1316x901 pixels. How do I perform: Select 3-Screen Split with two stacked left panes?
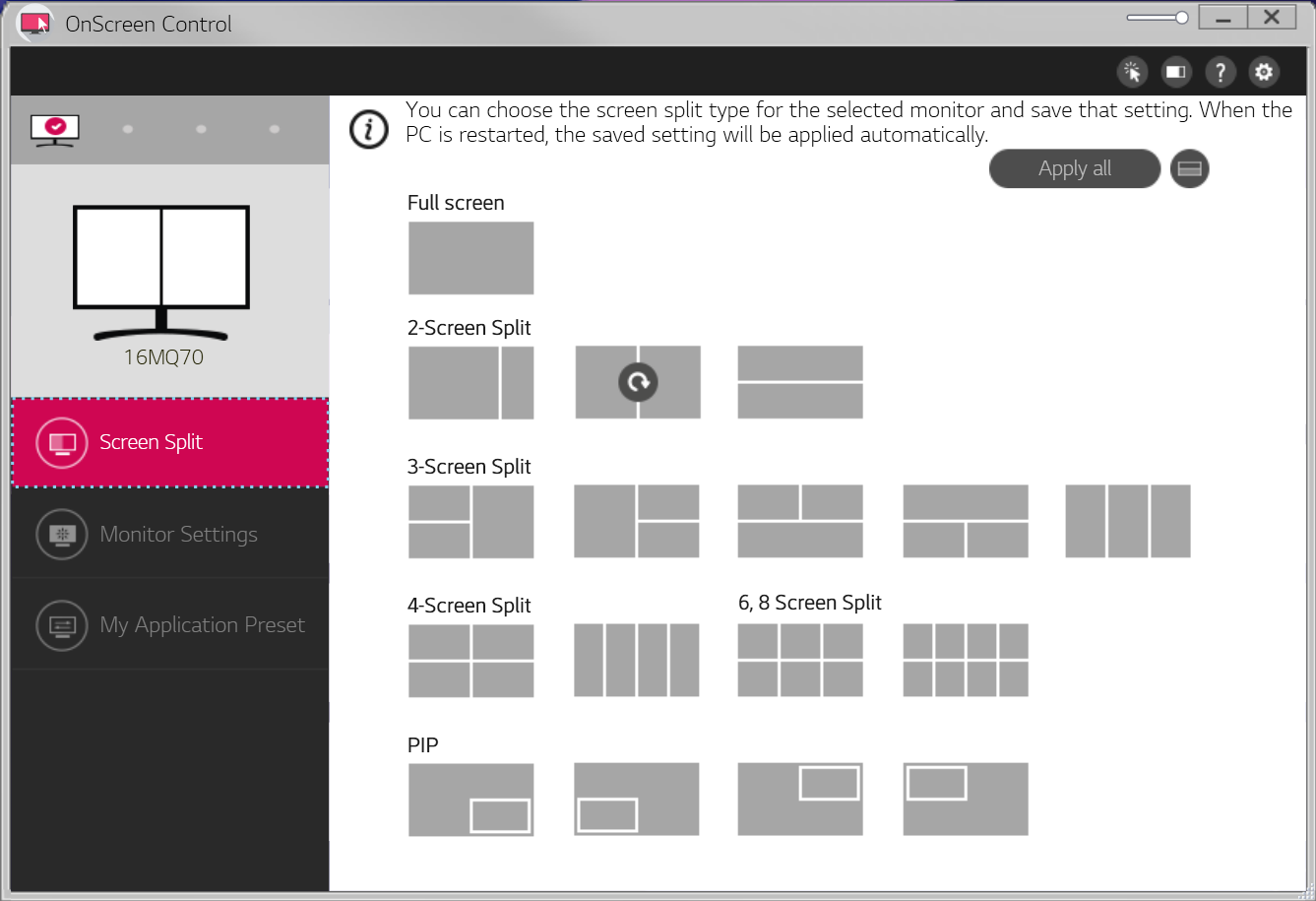(470, 522)
